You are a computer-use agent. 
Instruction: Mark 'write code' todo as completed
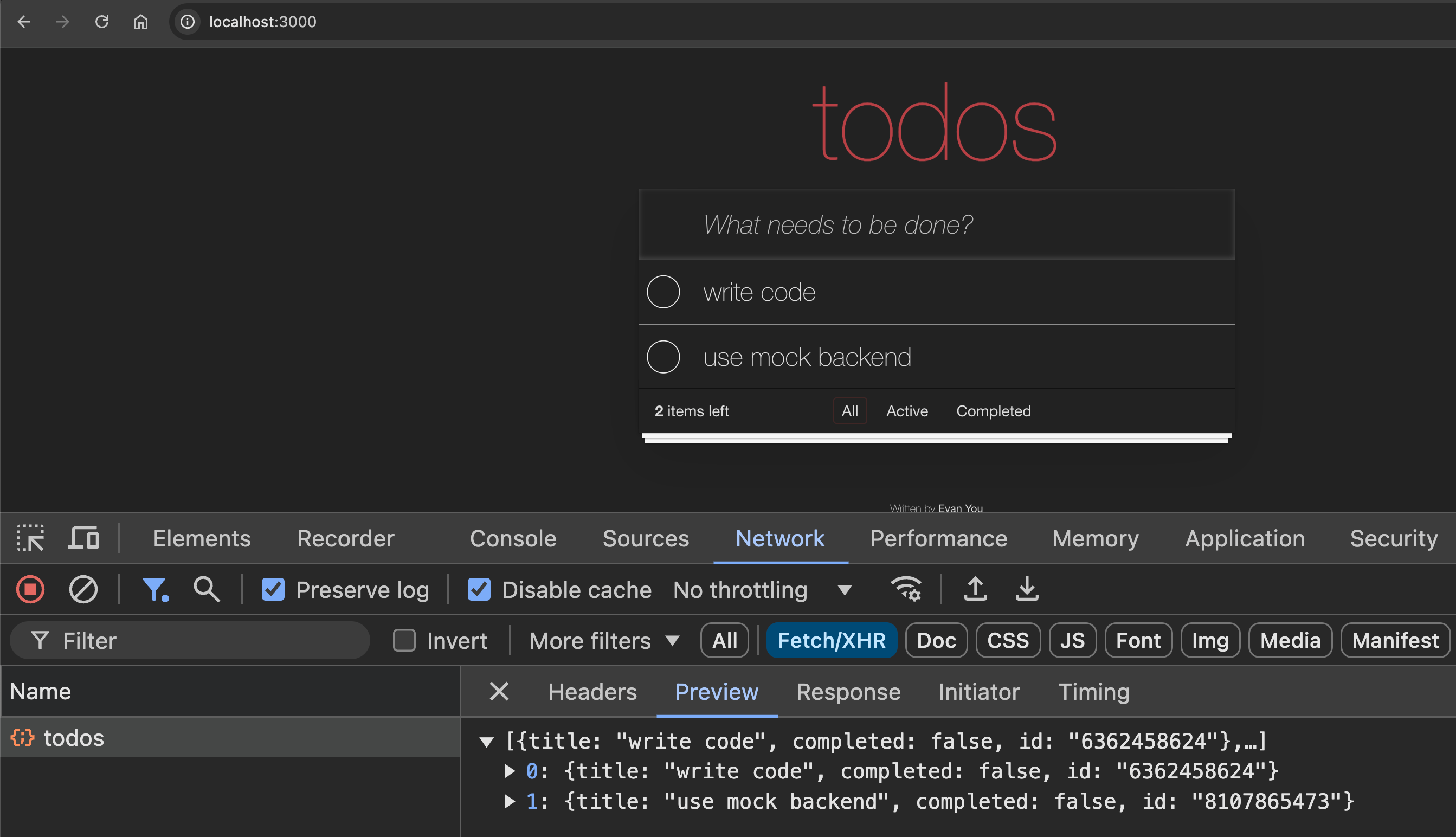pyautogui.click(x=663, y=292)
